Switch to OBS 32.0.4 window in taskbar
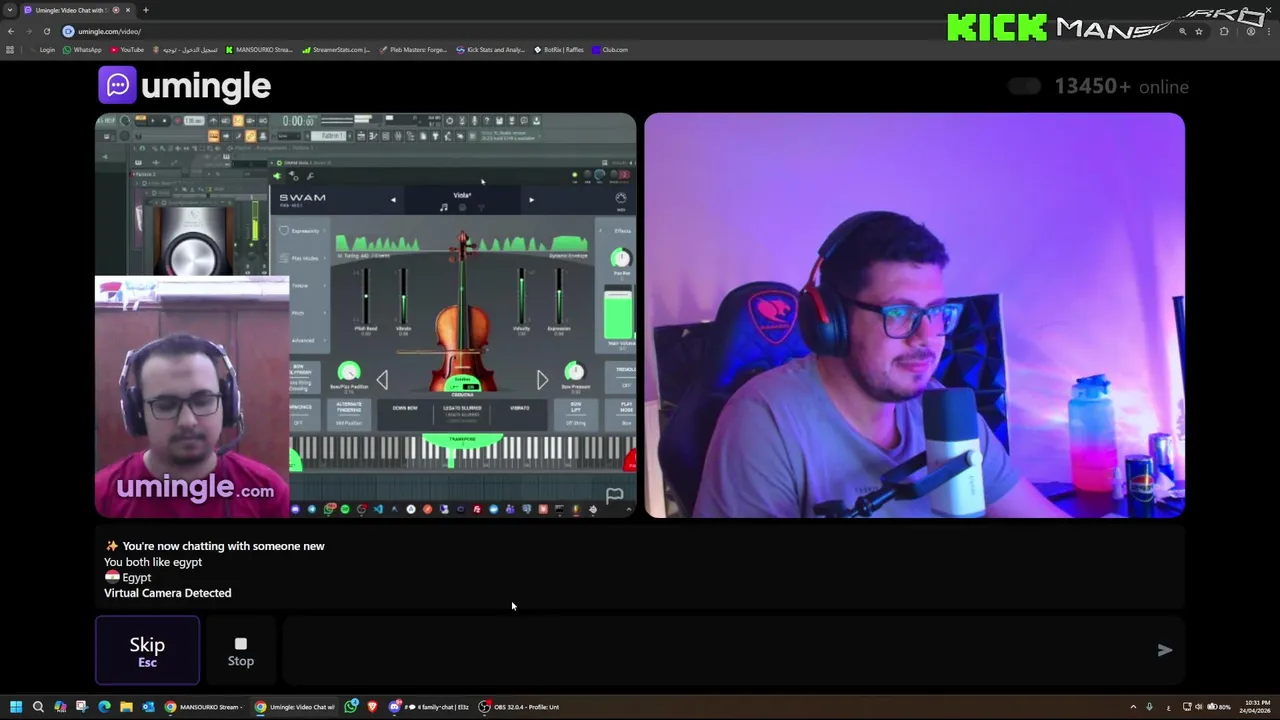 tap(519, 707)
